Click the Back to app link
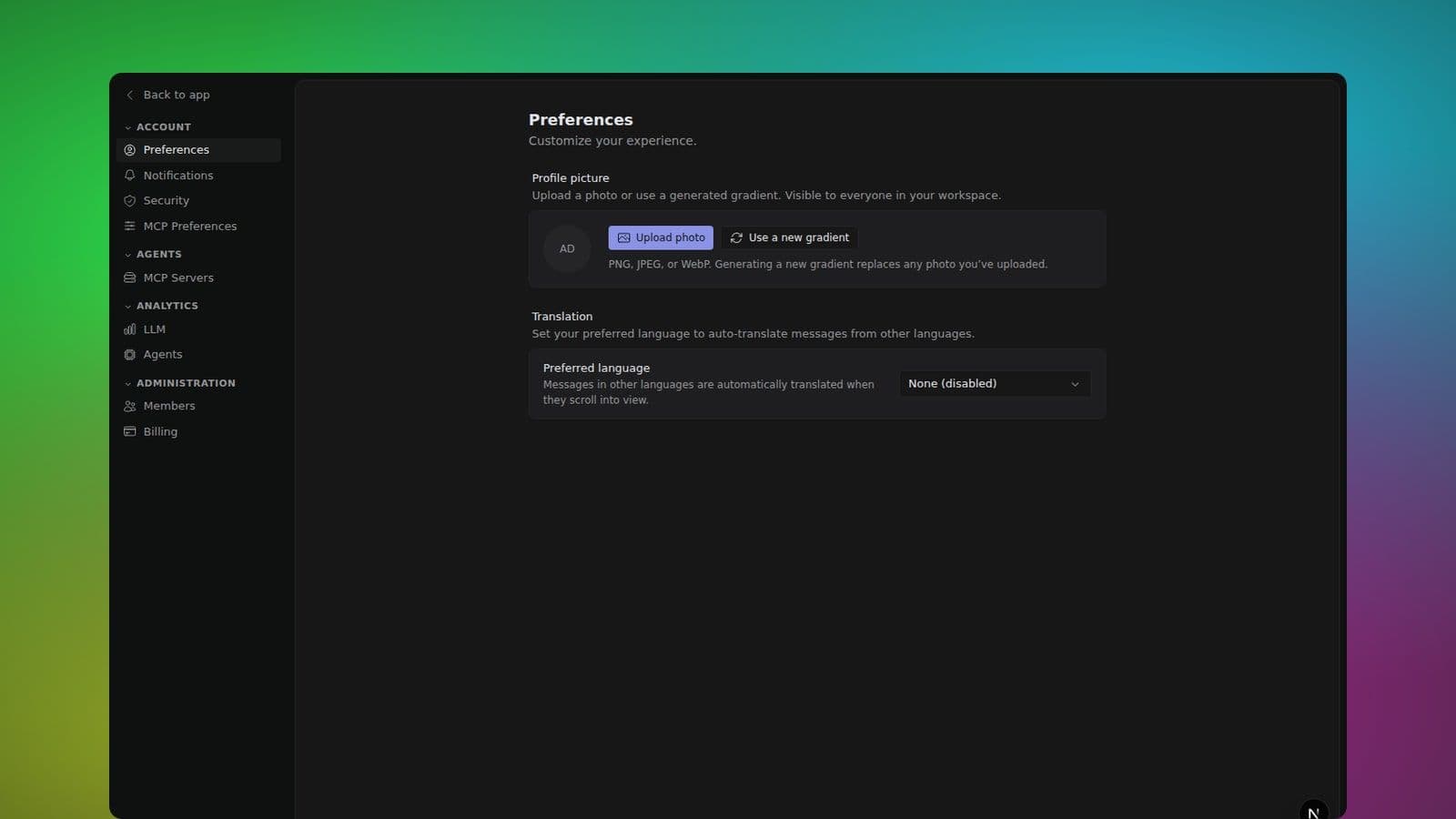 pos(167,95)
